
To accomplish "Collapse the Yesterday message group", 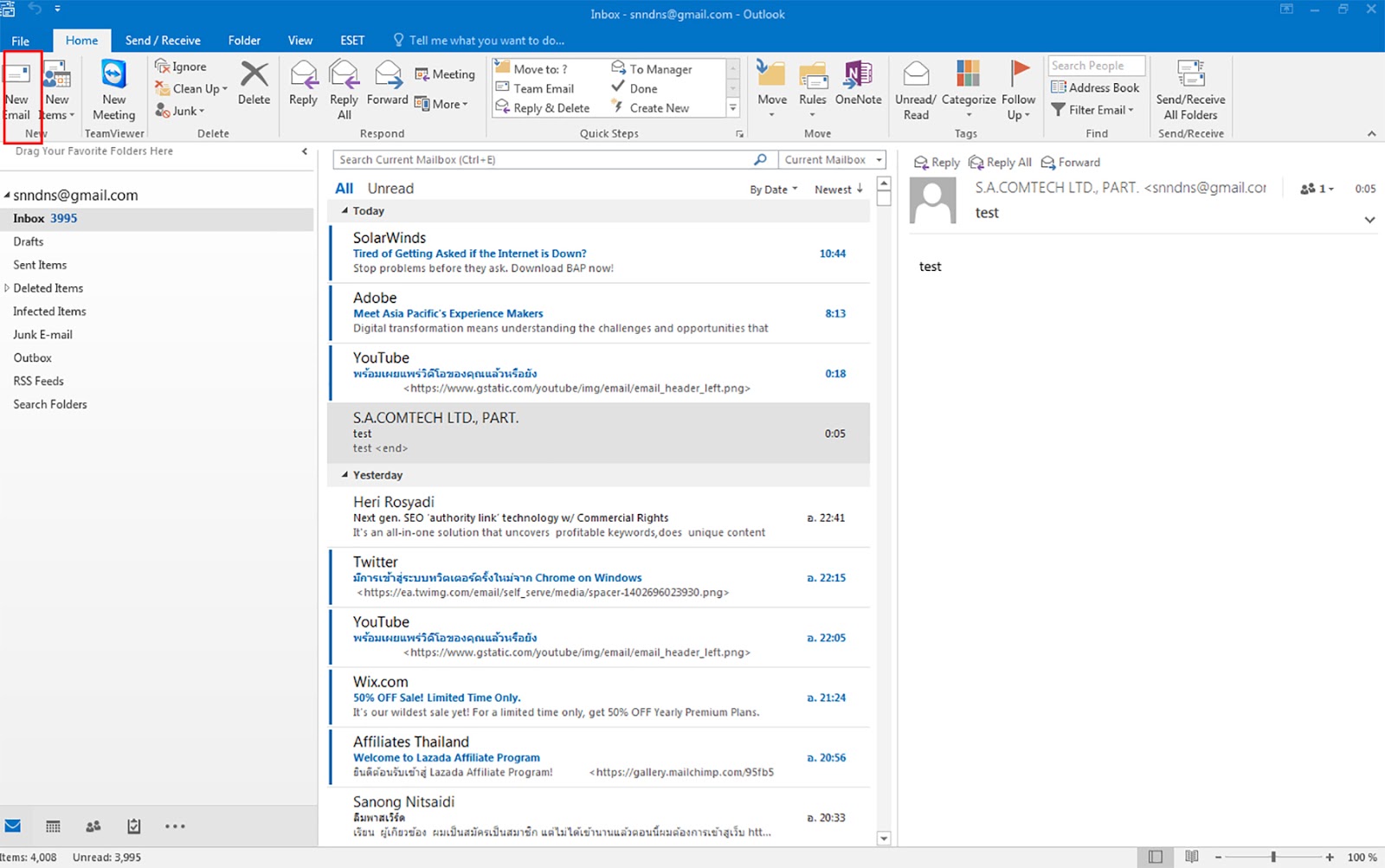I will [x=345, y=474].
